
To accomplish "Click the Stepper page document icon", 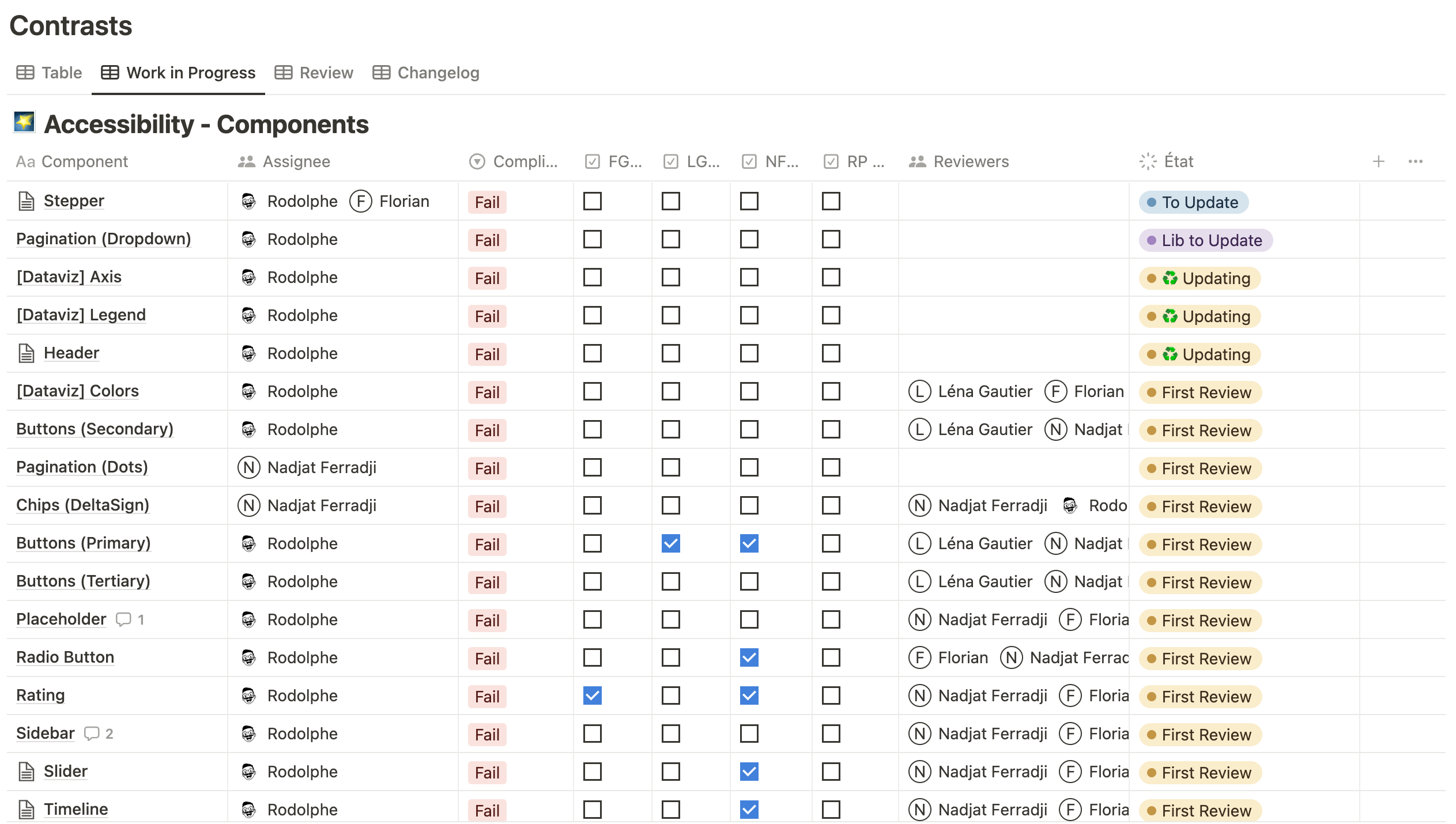I will 27,201.
